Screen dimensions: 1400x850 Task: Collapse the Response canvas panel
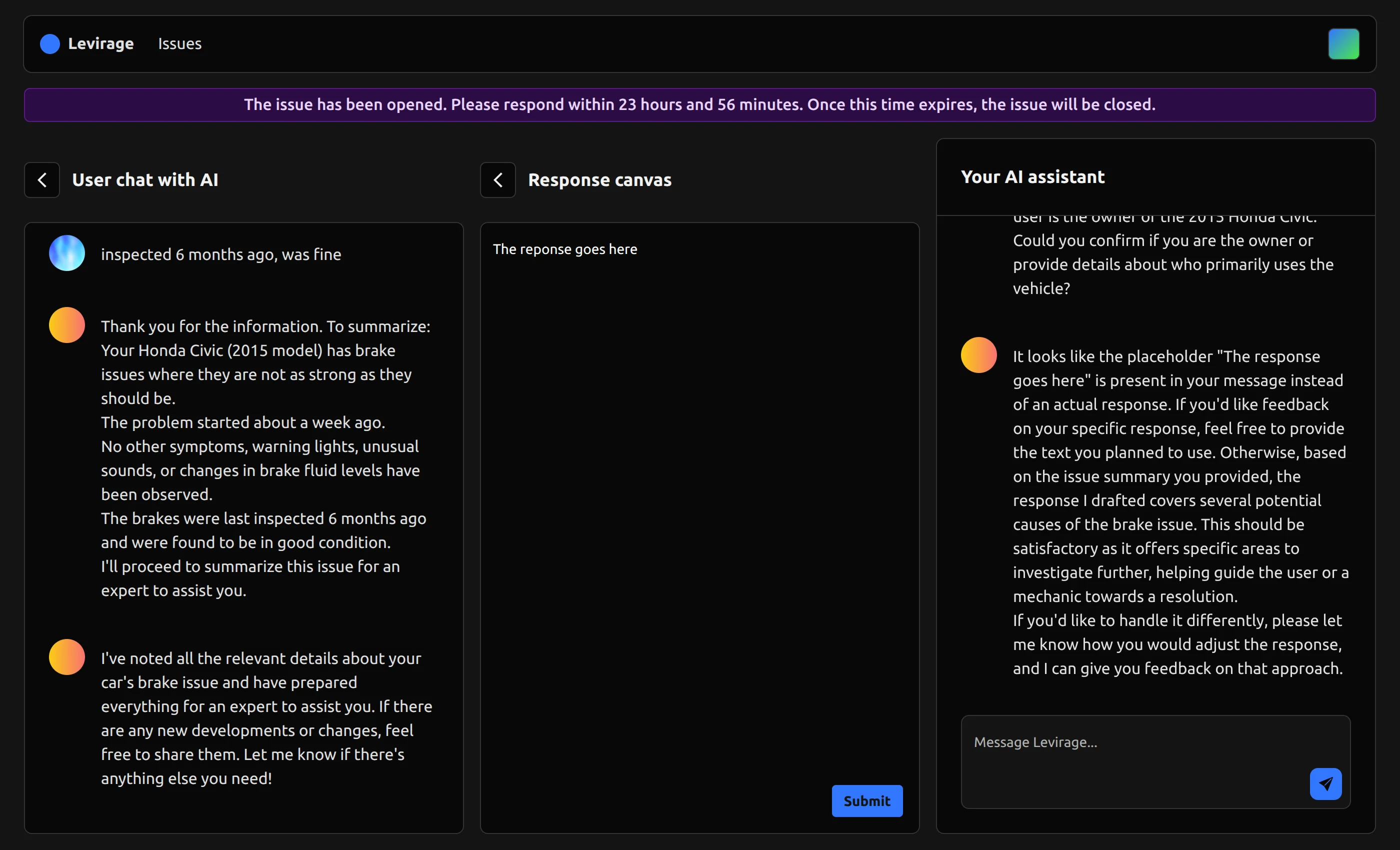tap(497, 180)
